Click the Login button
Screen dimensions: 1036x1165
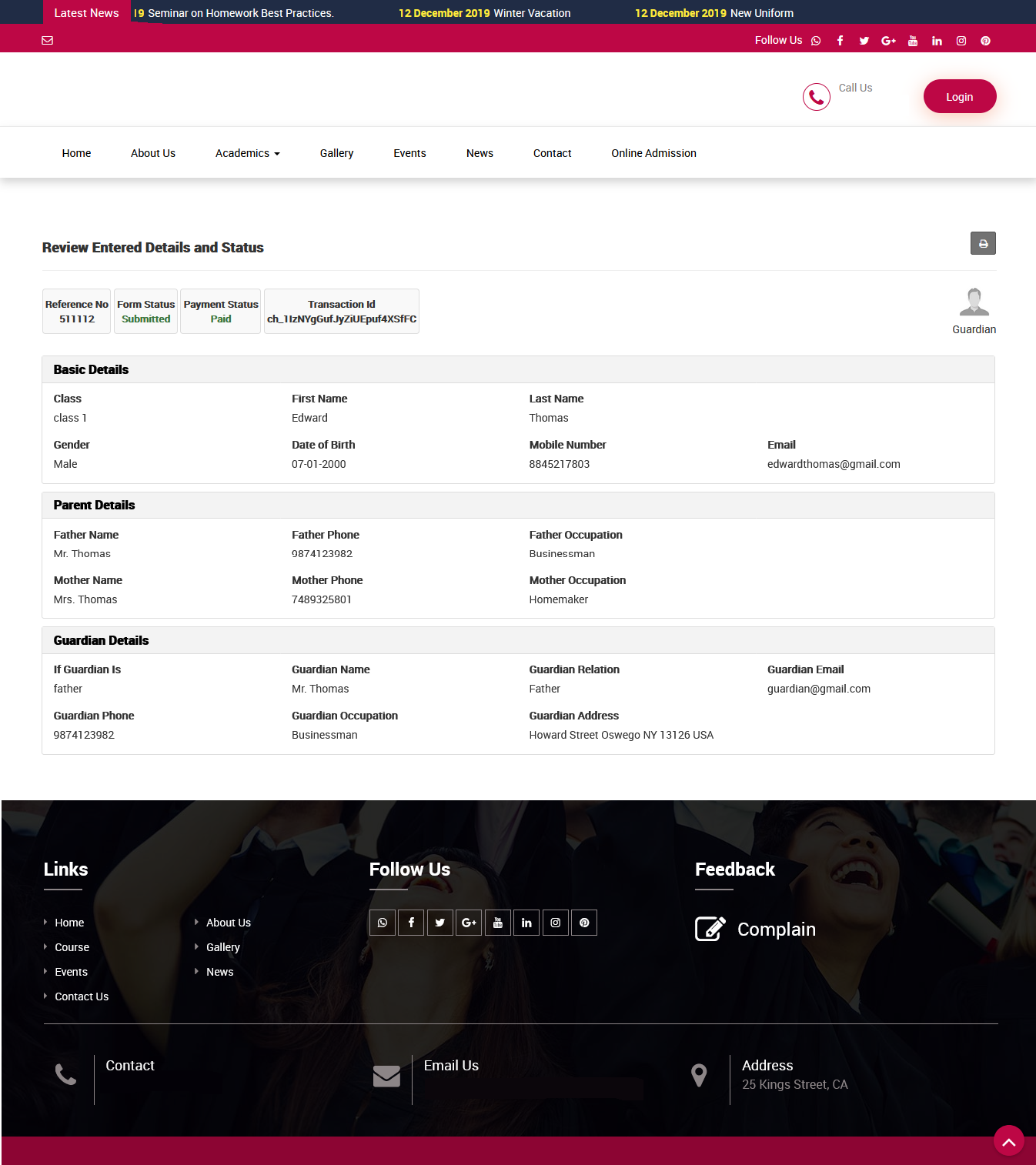click(959, 96)
